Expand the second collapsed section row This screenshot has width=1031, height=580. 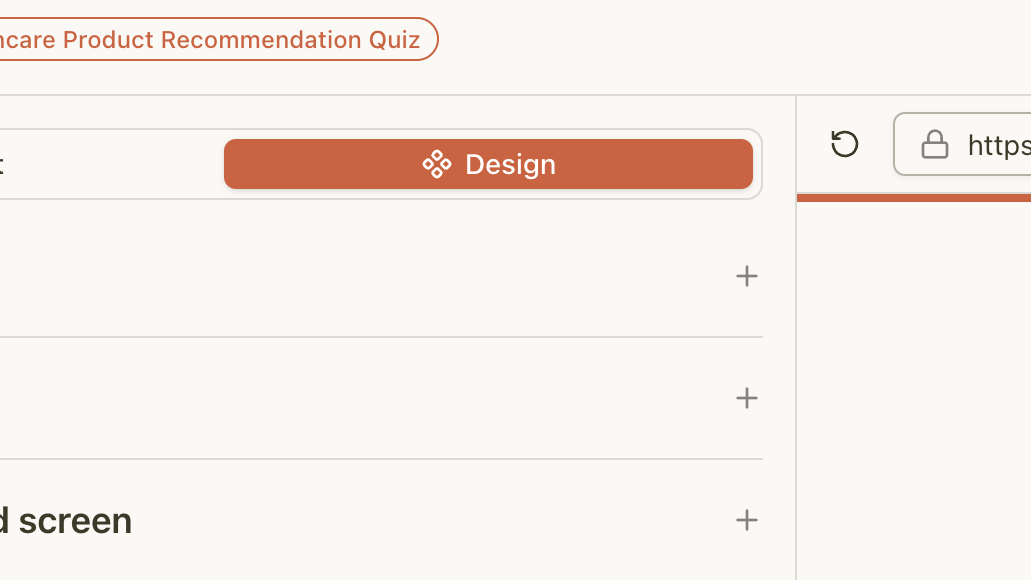pos(380,398)
